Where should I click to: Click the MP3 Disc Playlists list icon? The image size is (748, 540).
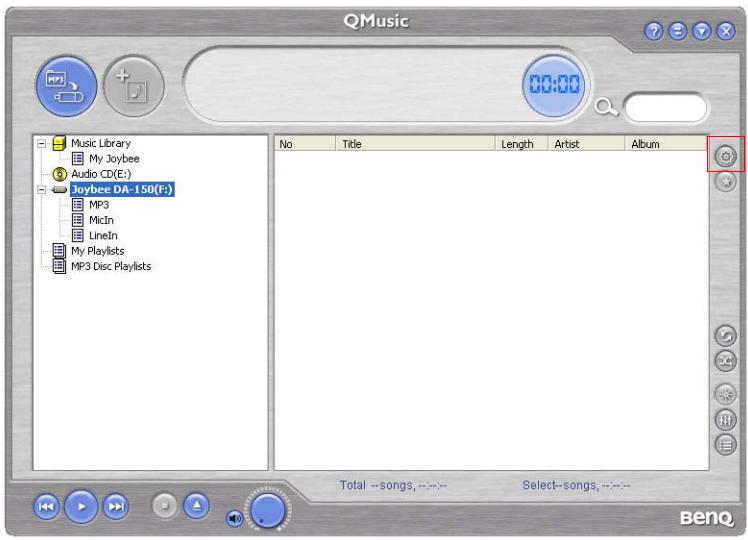coord(59,266)
